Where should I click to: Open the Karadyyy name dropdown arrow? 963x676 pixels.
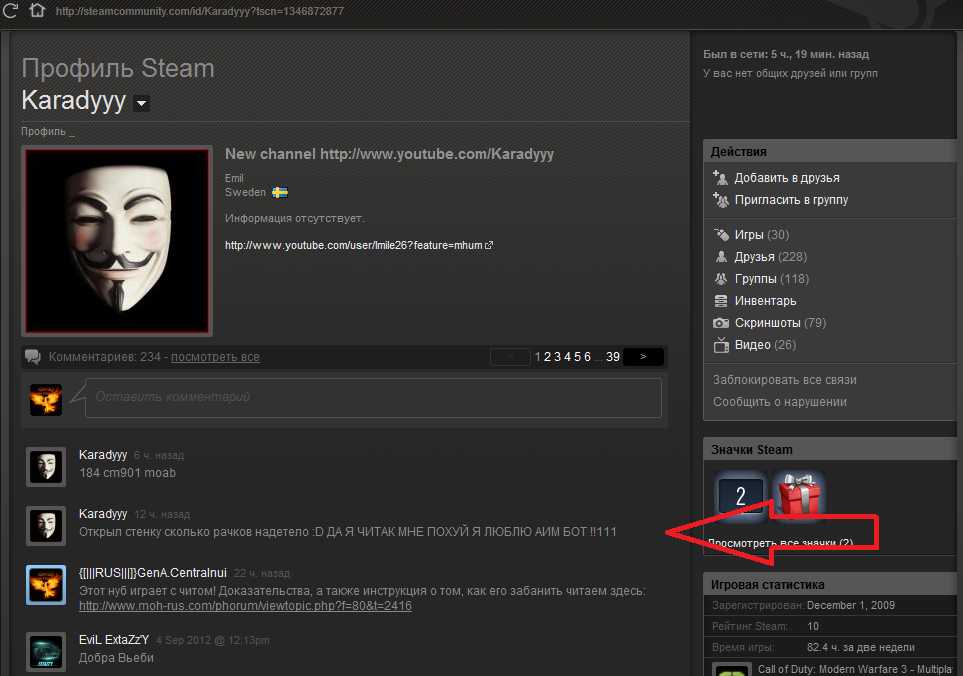(x=141, y=103)
